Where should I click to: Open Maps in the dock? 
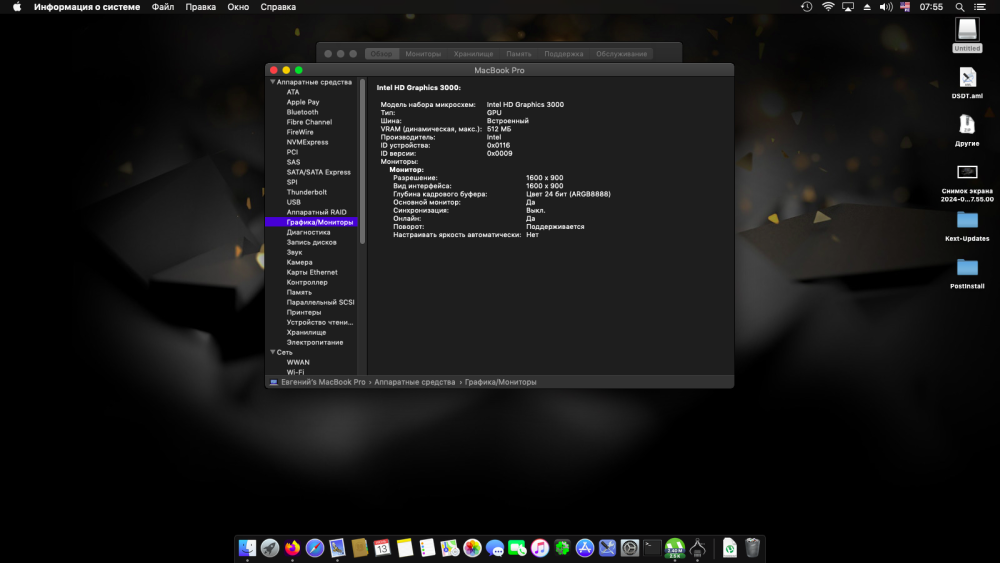[x=450, y=548]
